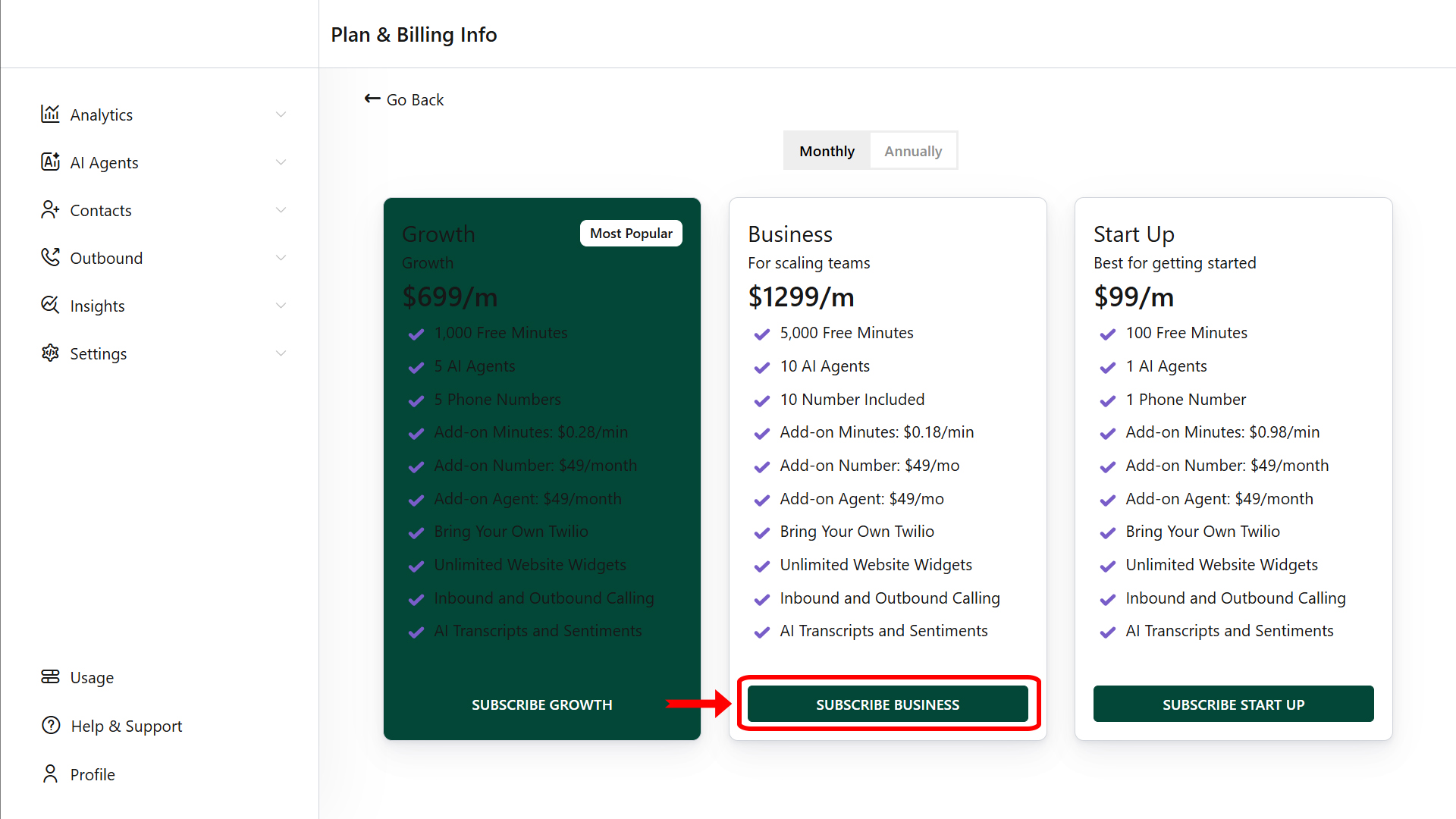Open the Usage page
The image size is (1456, 819).
point(92,677)
